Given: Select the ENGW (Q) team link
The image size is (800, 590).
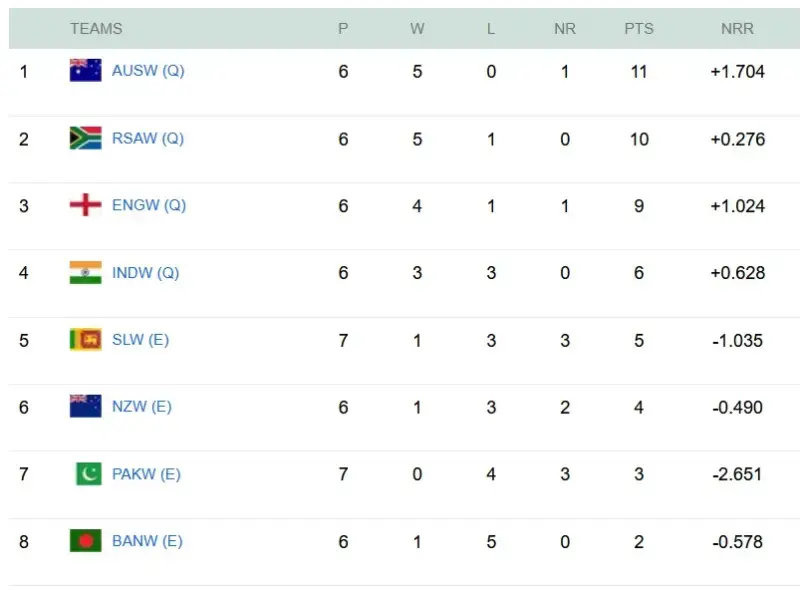Looking at the screenshot, I should [x=149, y=205].
